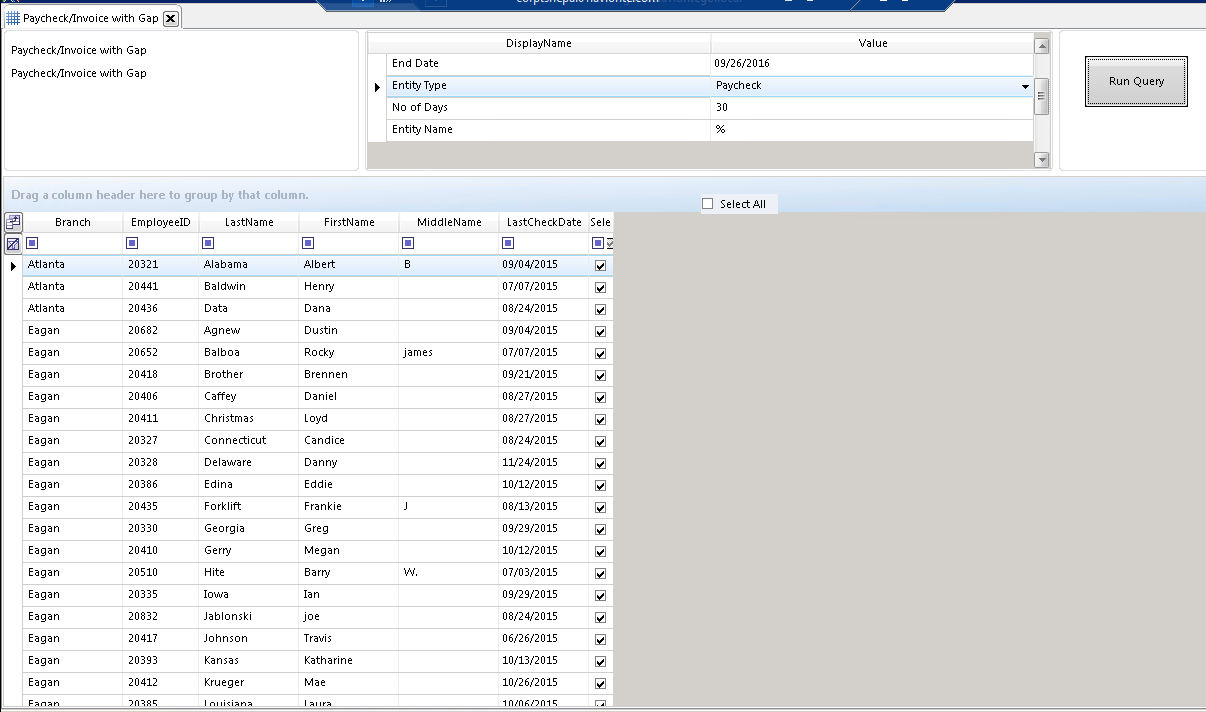This screenshot has width=1206, height=712.
Task: Uncheck the Select box for Data Dana
Action: pyautogui.click(x=600, y=310)
